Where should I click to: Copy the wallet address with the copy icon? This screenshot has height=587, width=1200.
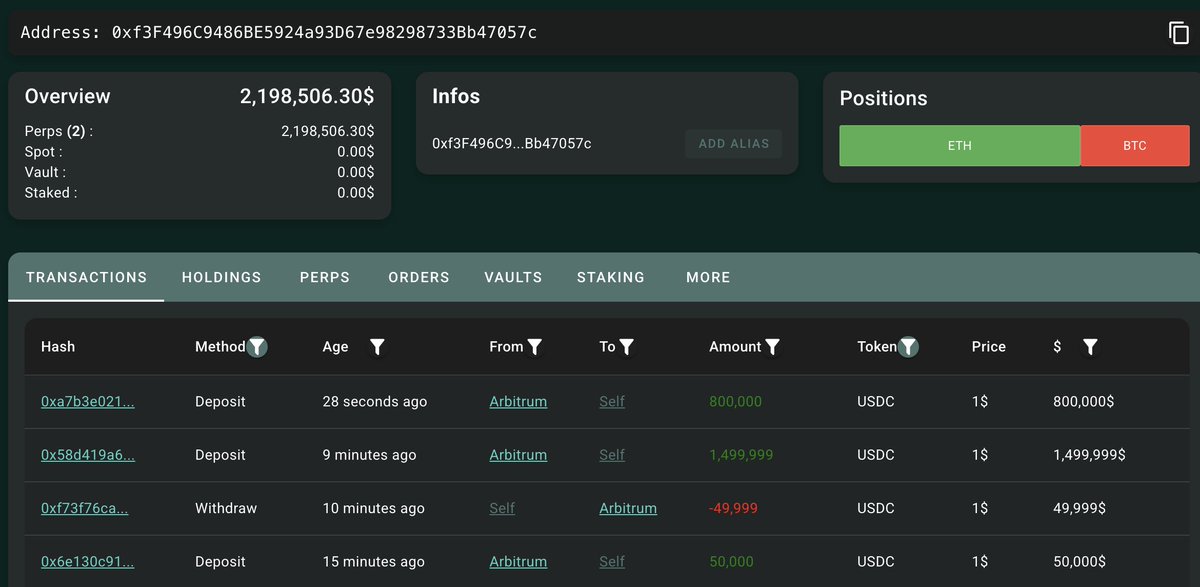point(1179,33)
